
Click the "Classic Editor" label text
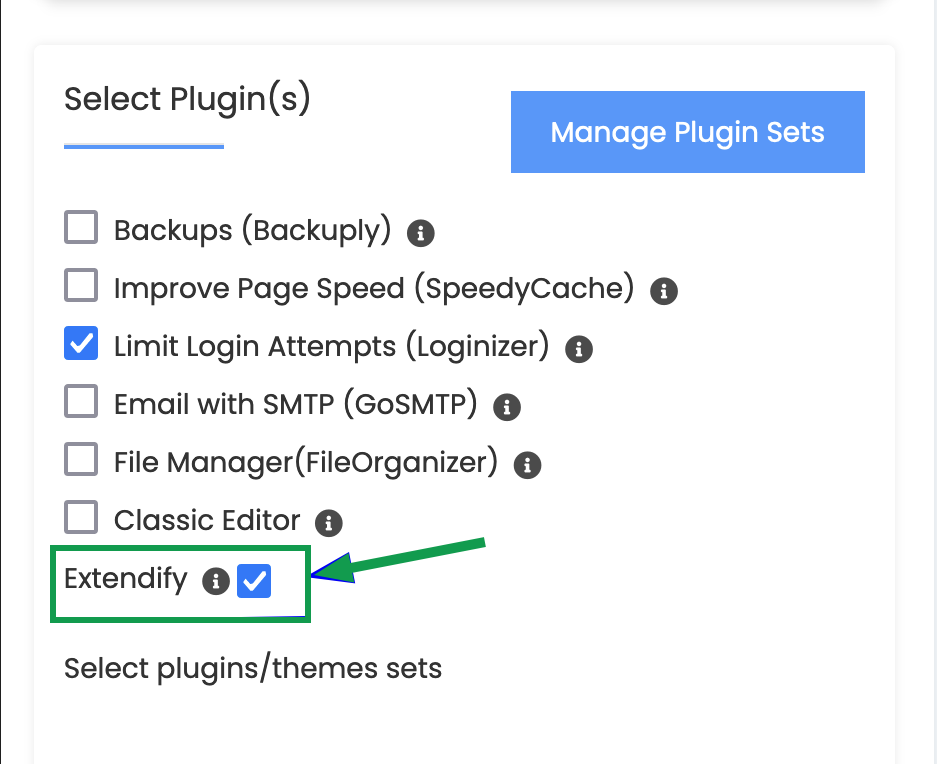click(207, 520)
